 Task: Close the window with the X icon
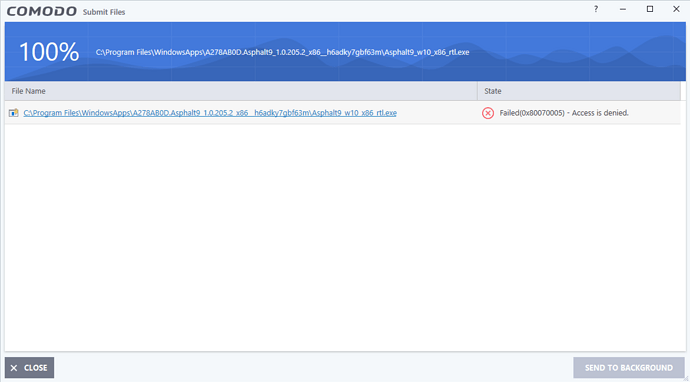tap(676, 9)
